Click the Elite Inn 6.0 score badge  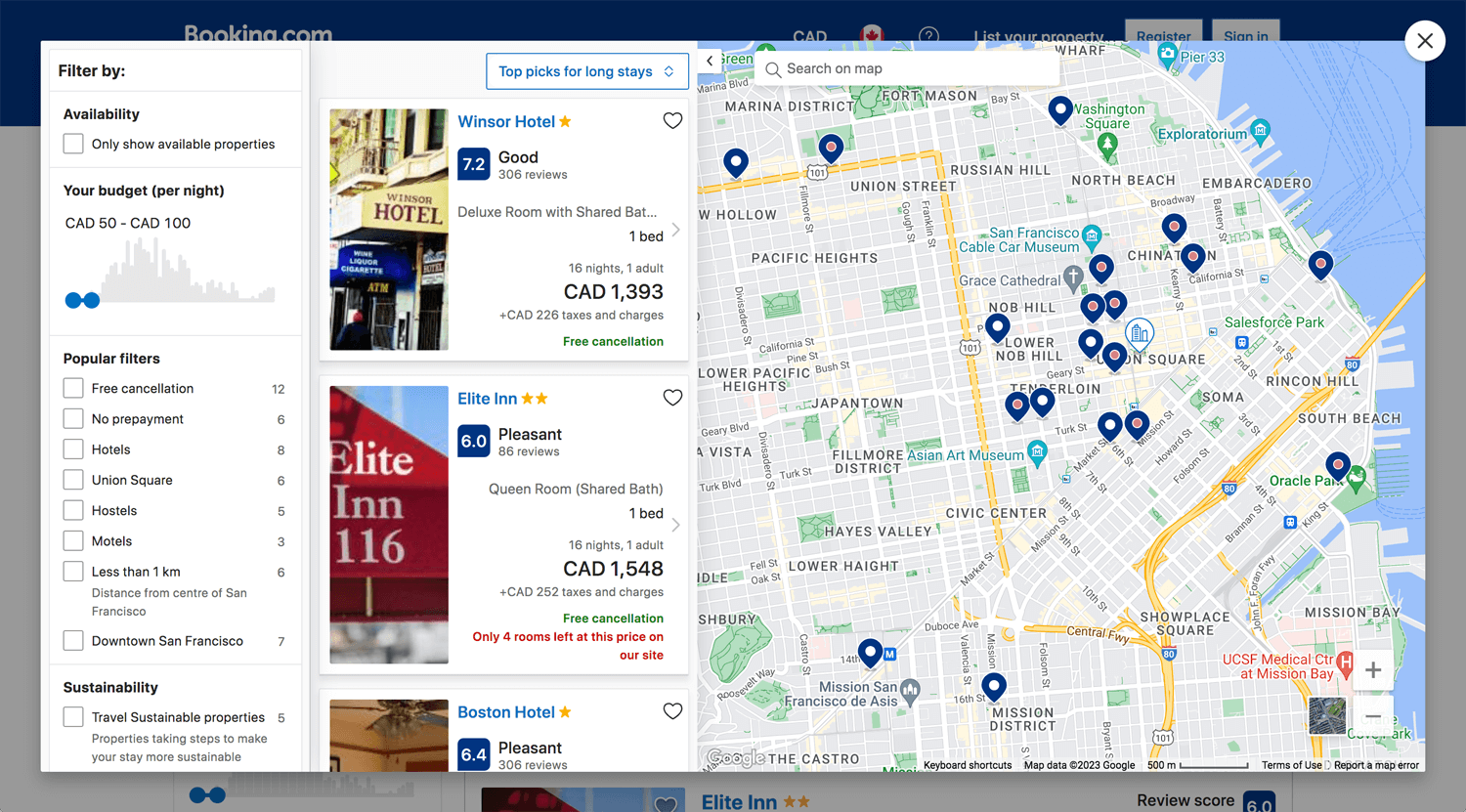pos(474,441)
